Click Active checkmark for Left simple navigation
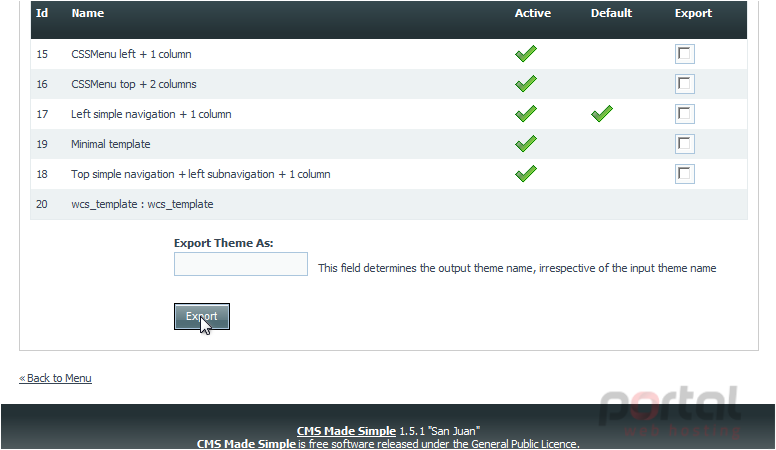This screenshot has width=776, height=450. 526,113
